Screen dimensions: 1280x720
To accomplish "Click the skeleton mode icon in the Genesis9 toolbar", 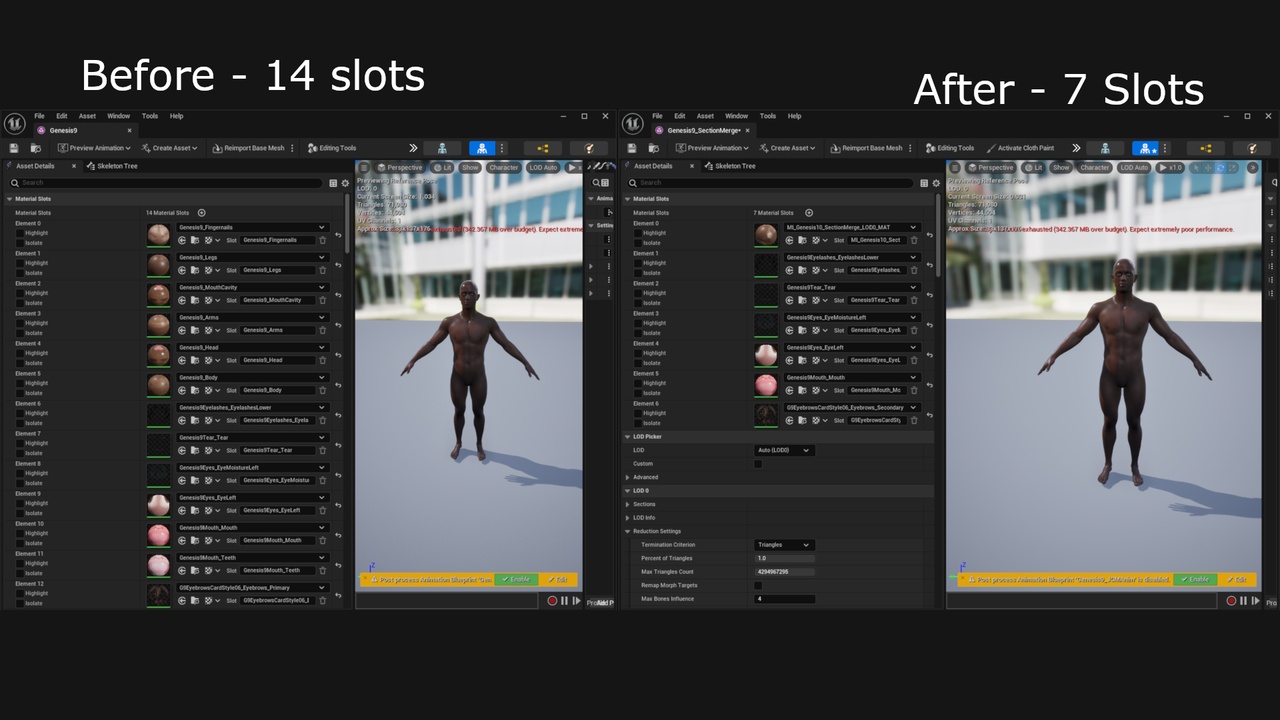I will coord(442,148).
